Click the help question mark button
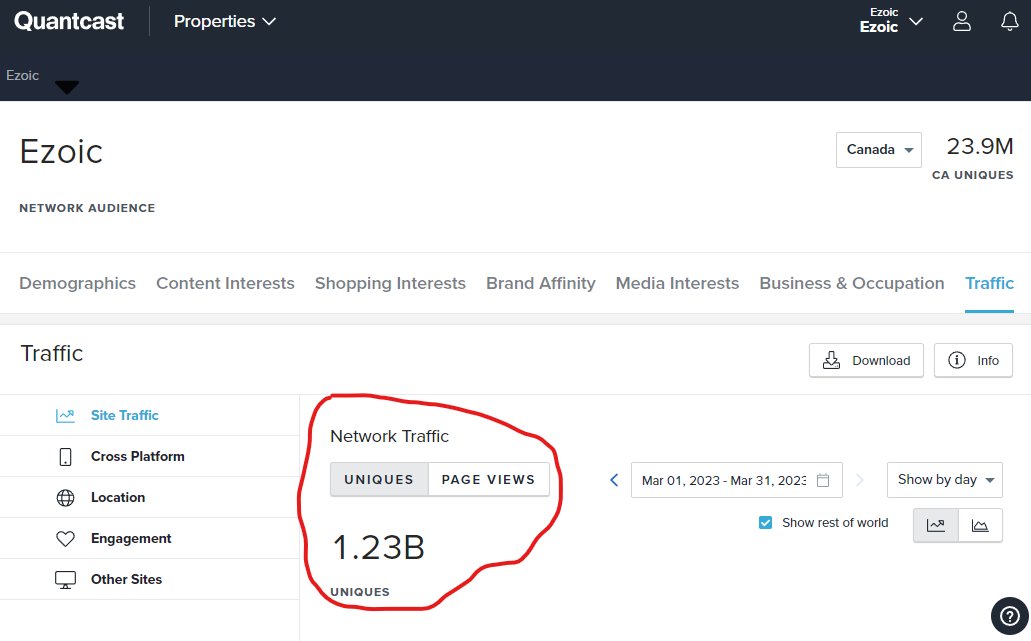Viewport: 1031px width, 641px height. (x=1009, y=616)
